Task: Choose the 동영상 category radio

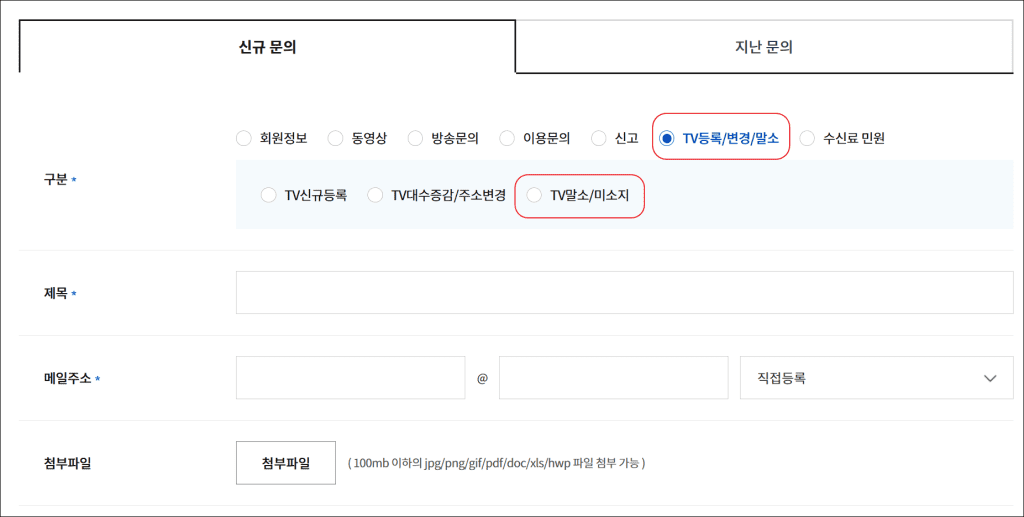Action: coord(335,138)
